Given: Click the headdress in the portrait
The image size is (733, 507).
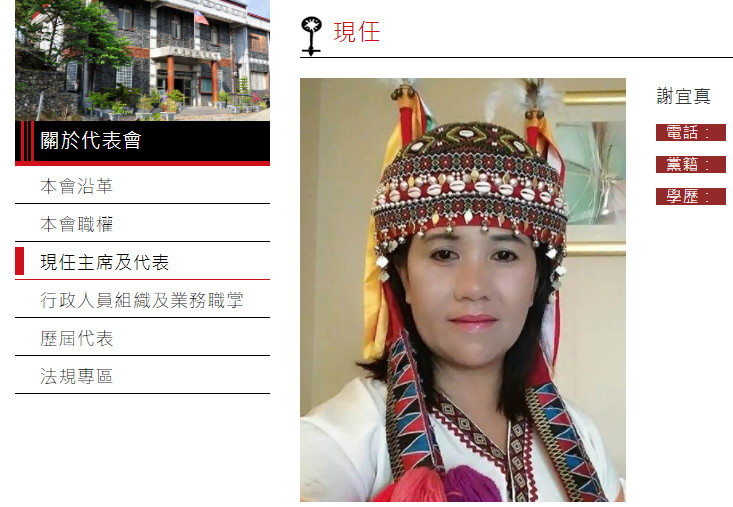Looking at the screenshot, I should pyautogui.click(x=470, y=182).
